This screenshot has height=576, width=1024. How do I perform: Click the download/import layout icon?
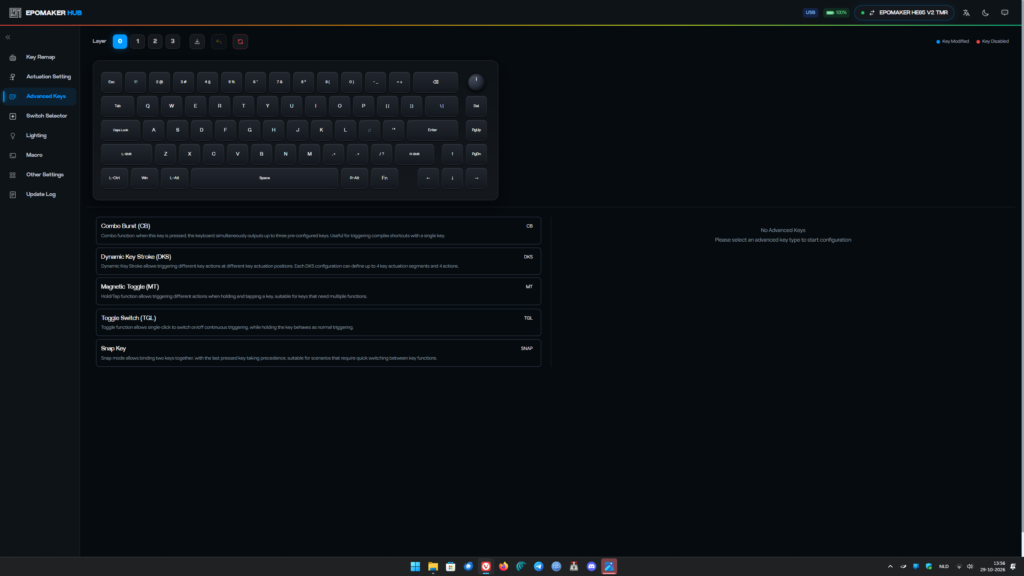tap(197, 42)
